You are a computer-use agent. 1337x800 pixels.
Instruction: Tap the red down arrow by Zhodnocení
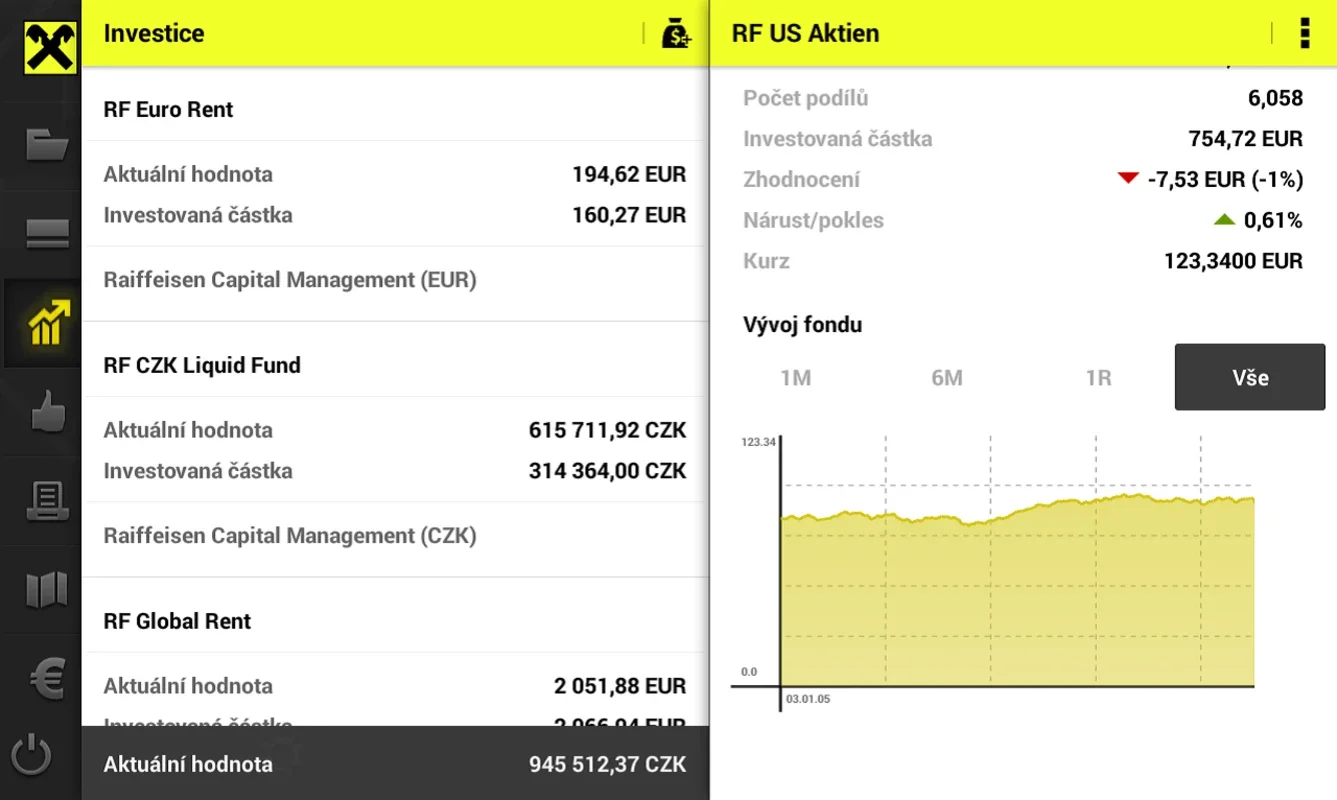[x=1129, y=179]
